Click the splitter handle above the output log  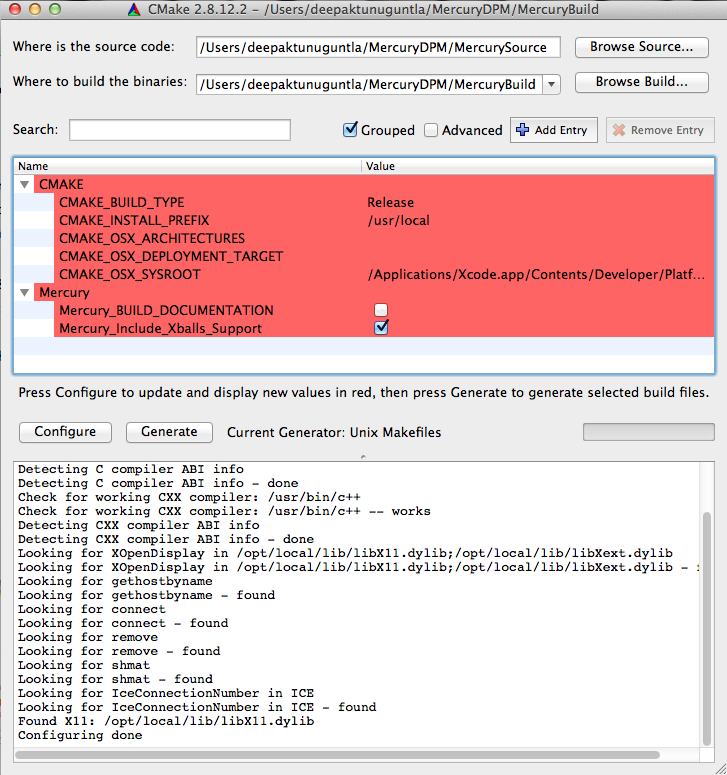[x=363, y=456]
